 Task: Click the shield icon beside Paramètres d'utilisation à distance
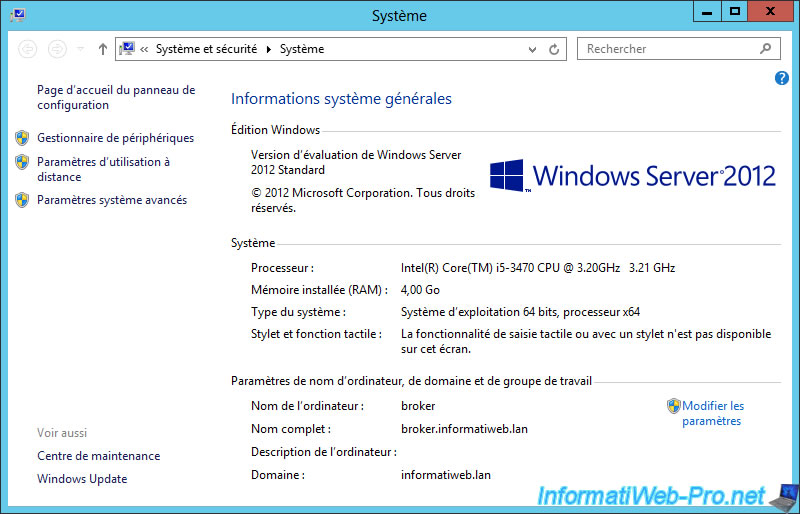22,162
